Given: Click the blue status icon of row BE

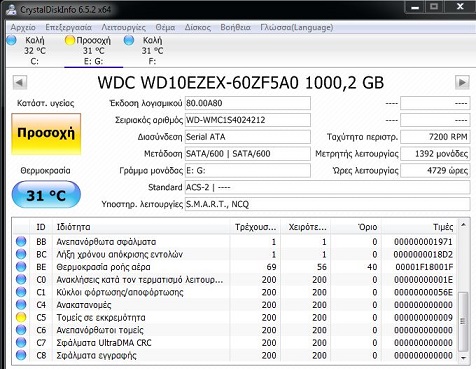Looking at the screenshot, I should click(x=21, y=267).
